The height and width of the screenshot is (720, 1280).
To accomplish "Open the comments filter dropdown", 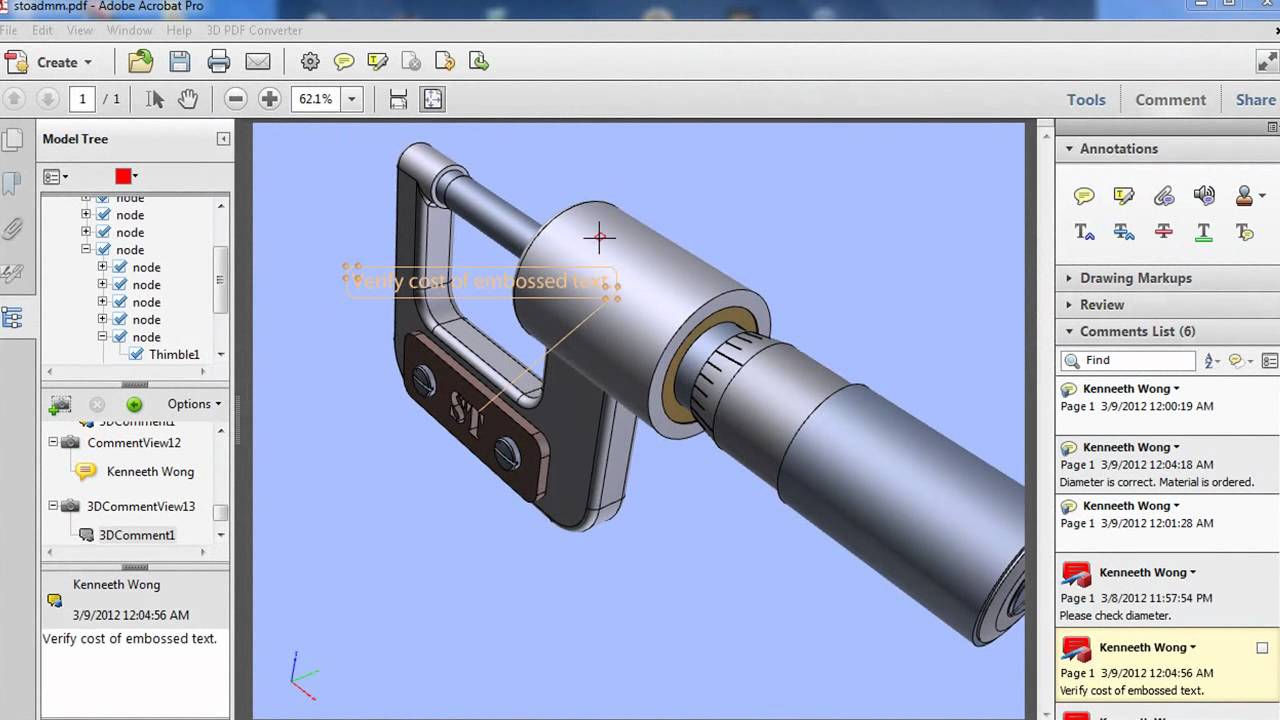I will tap(1240, 361).
